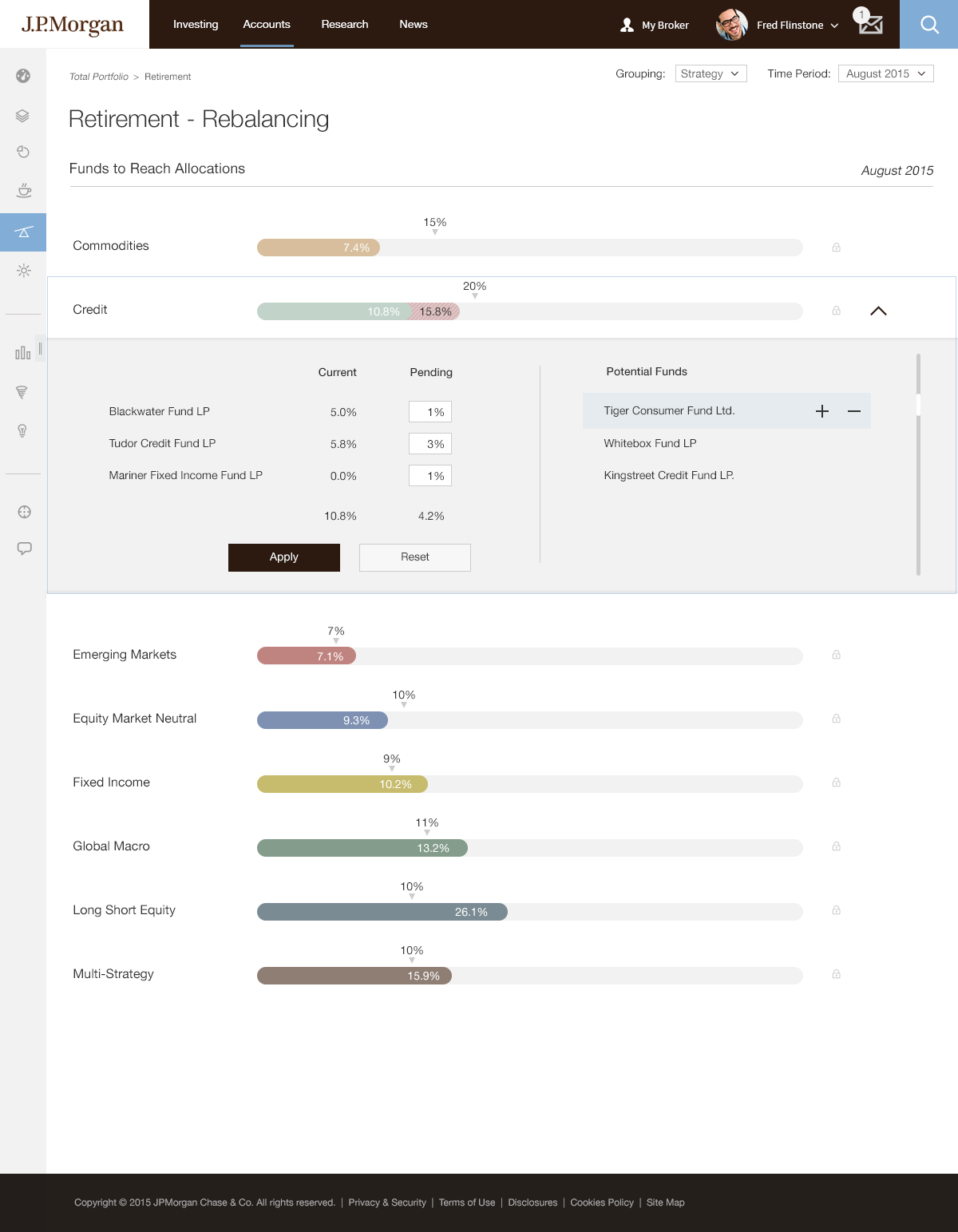Open the My Broker link
Viewport: 958px width, 1232px height.
coord(654,25)
